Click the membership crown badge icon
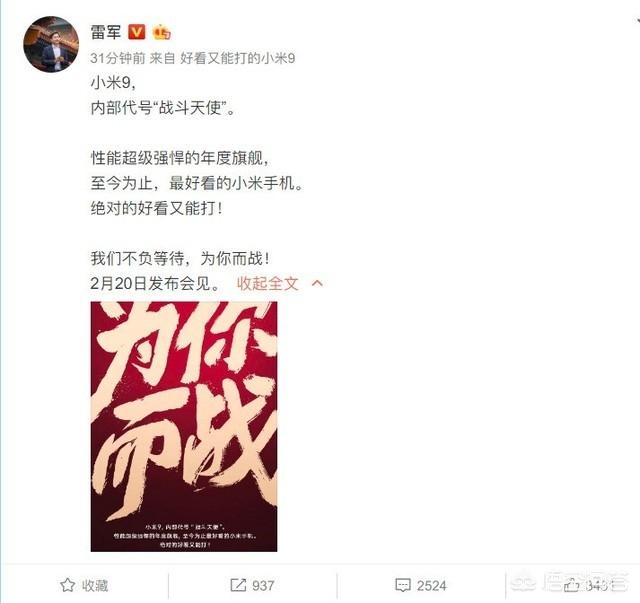The width and height of the screenshot is (640, 603). click(162, 32)
